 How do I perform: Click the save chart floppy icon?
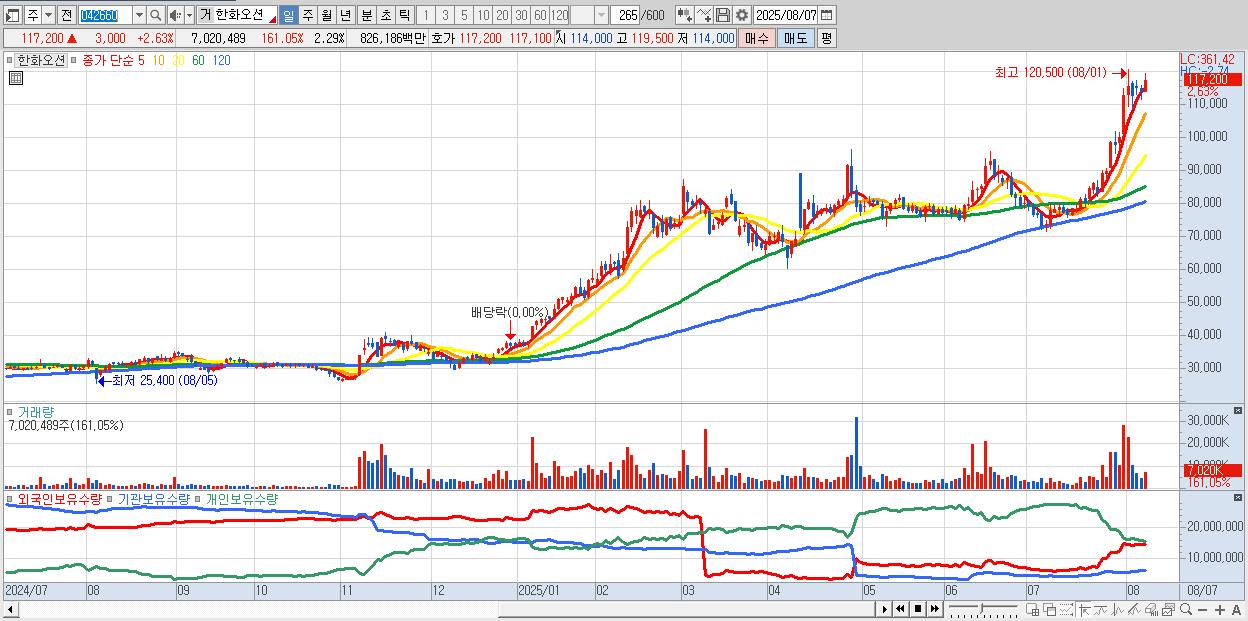coord(723,15)
